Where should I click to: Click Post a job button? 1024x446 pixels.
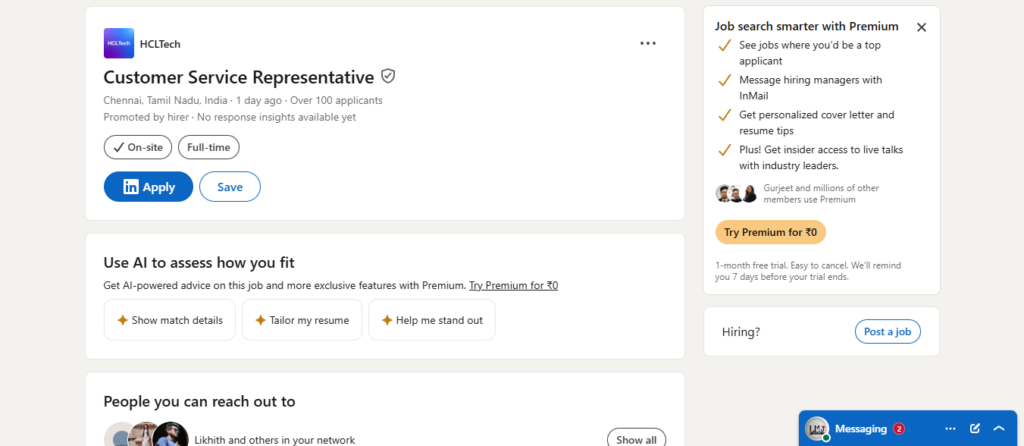(888, 332)
